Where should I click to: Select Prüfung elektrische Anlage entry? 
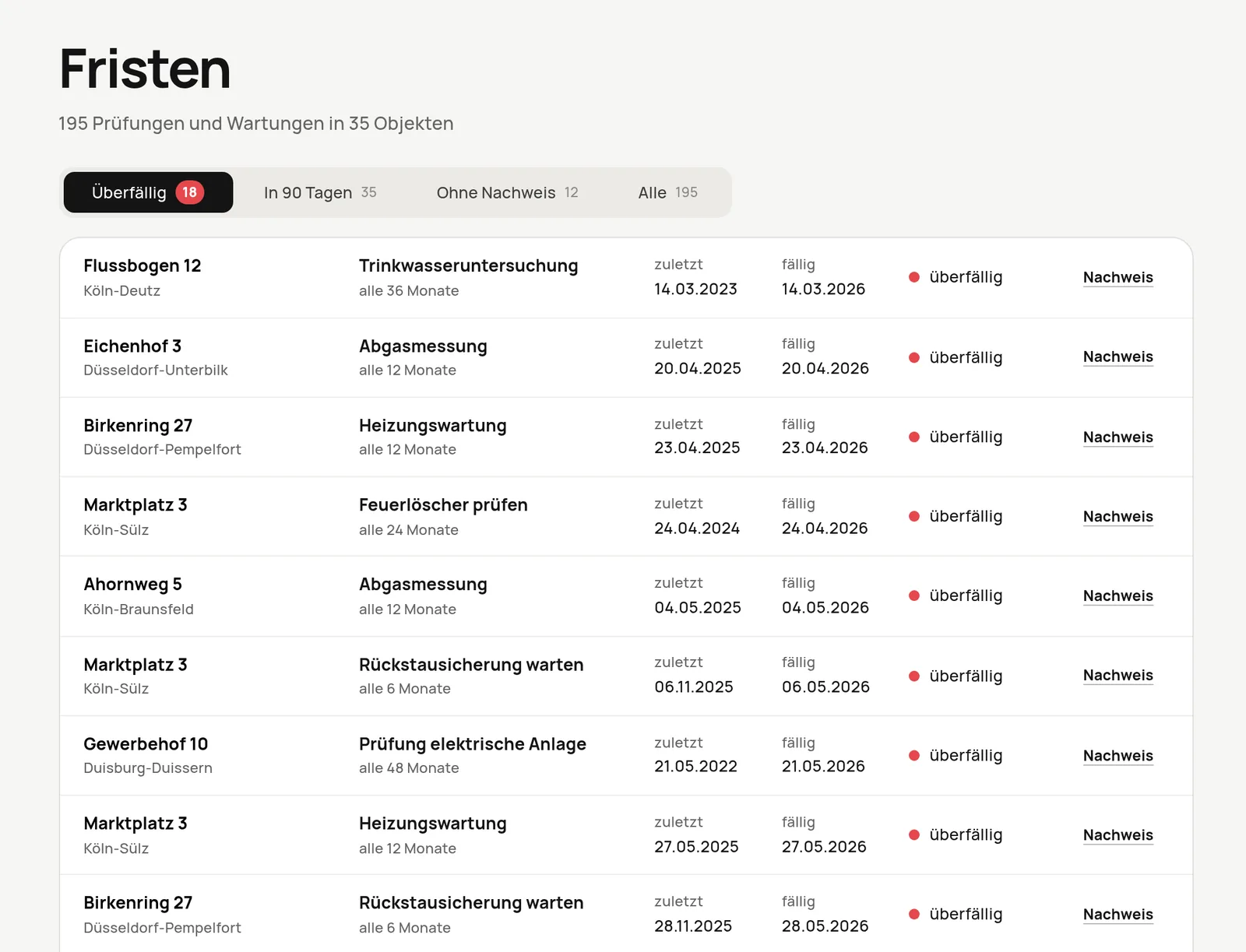point(473,743)
